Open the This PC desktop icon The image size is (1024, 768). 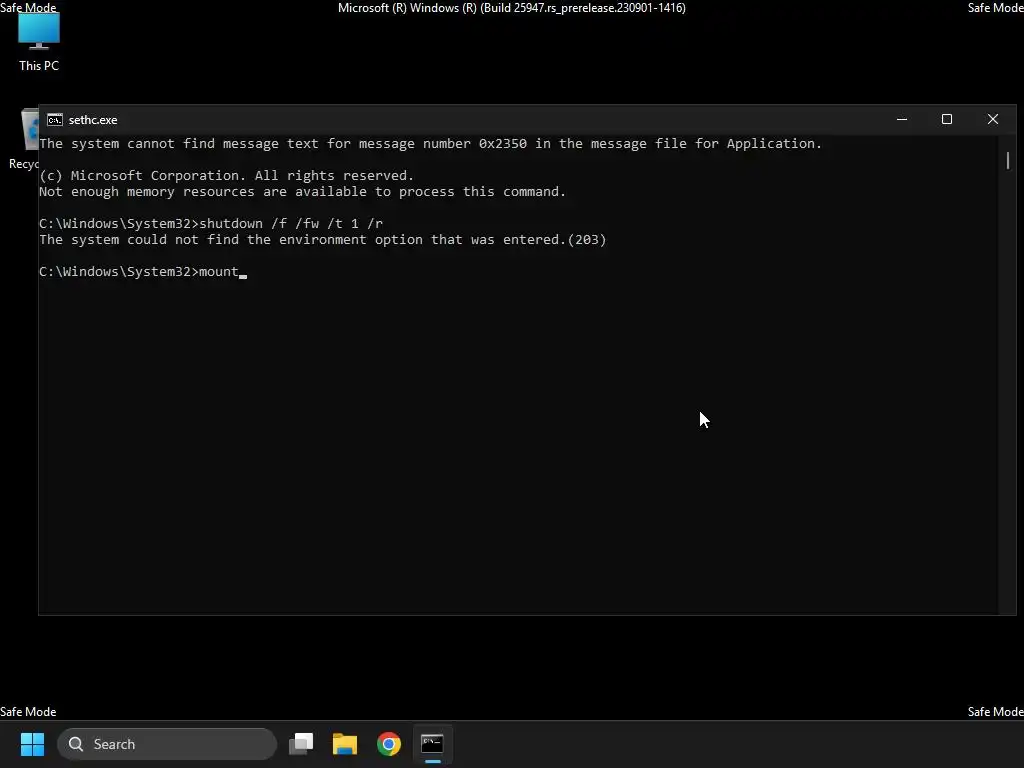39,42
